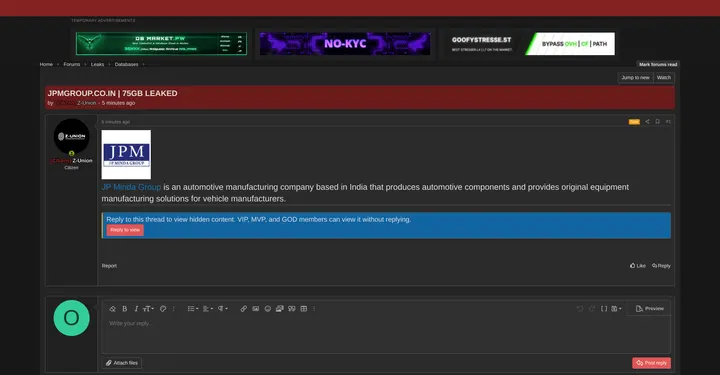Show more text formatting options after color icon
Image resolution: width=720 pixels, height=375 pixels.
click(174, 309)
